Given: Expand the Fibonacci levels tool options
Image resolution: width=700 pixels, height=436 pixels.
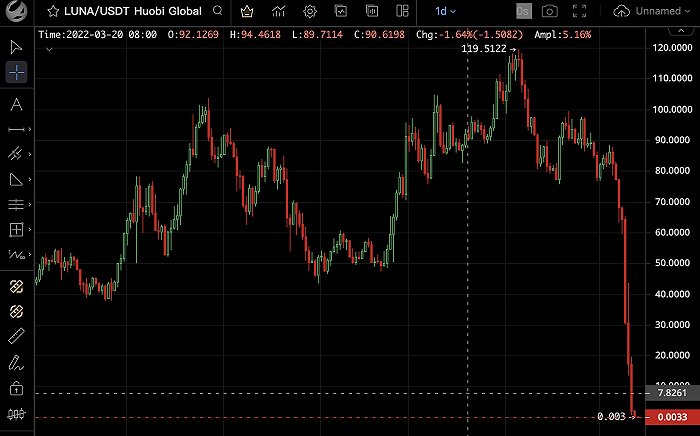Looking at the screenshot, I should pos(30,204).
